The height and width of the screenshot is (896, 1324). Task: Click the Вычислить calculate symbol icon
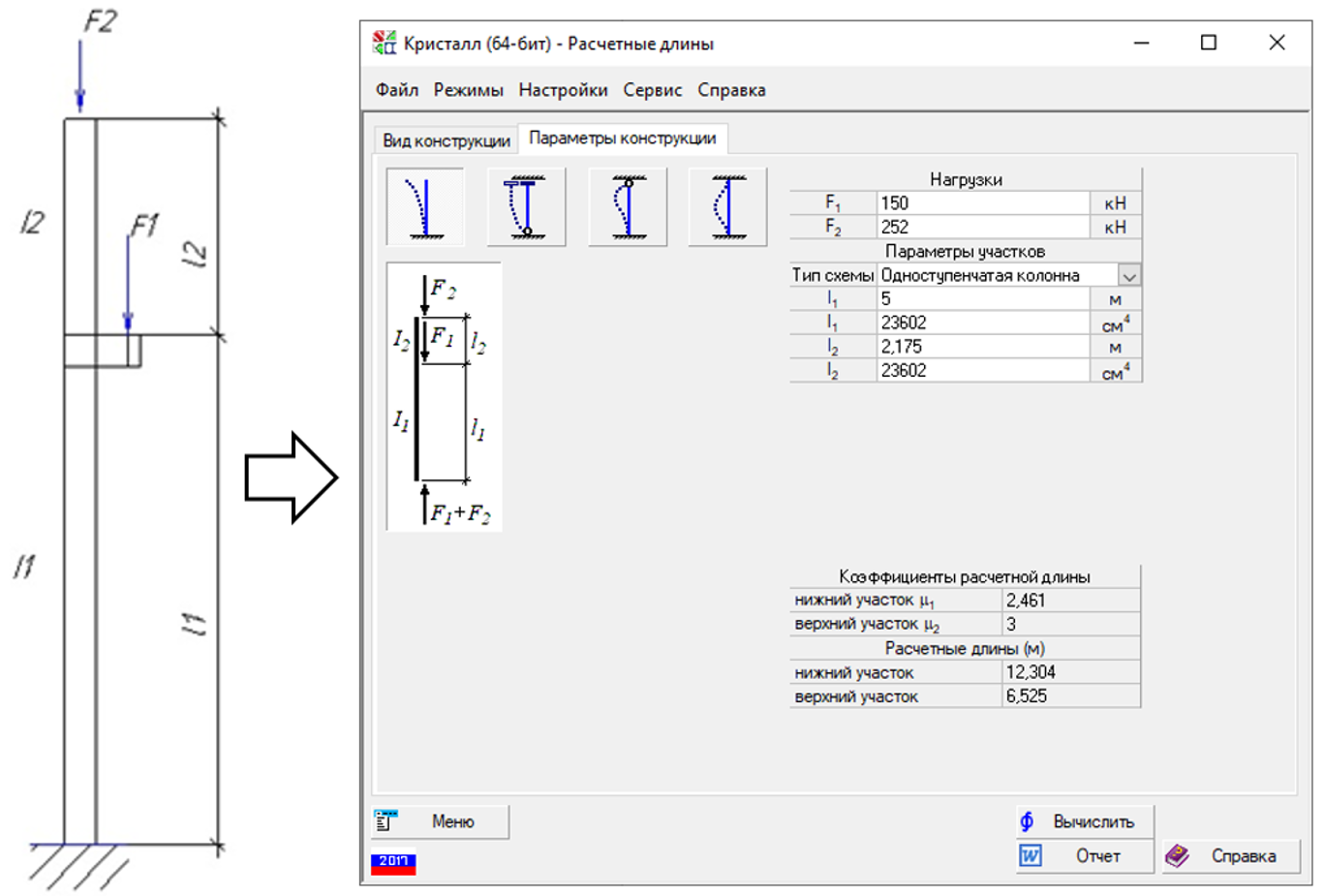point(1028,821)
